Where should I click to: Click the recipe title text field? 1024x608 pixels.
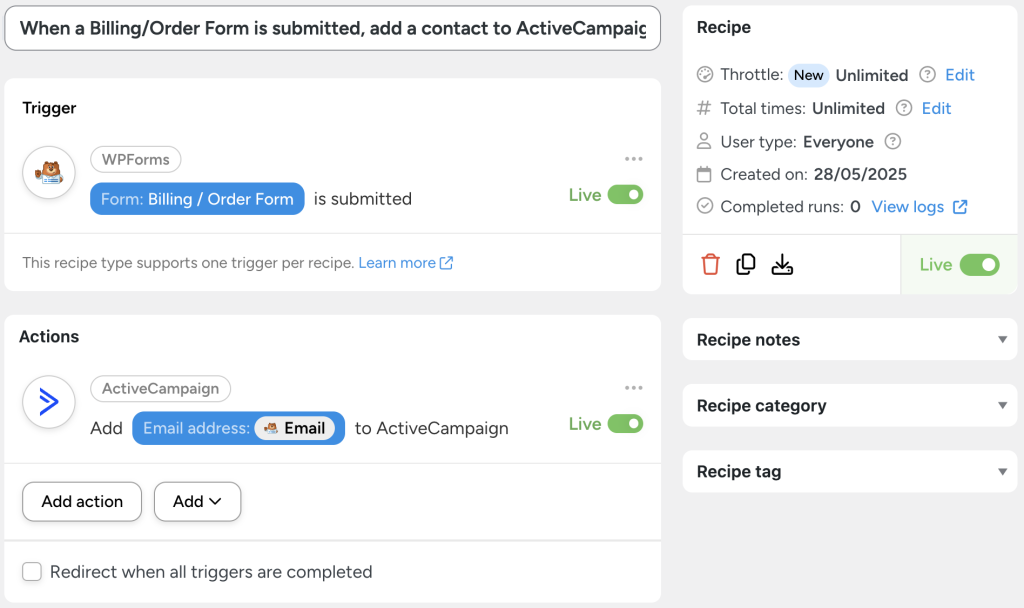point(332,28)
